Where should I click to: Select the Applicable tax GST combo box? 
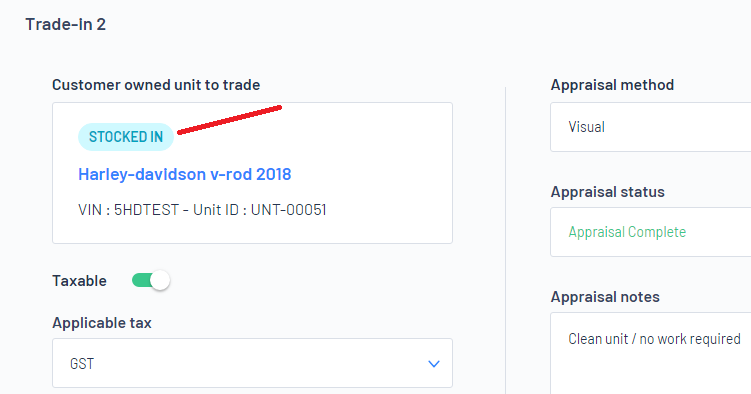(x=252, y=363)
